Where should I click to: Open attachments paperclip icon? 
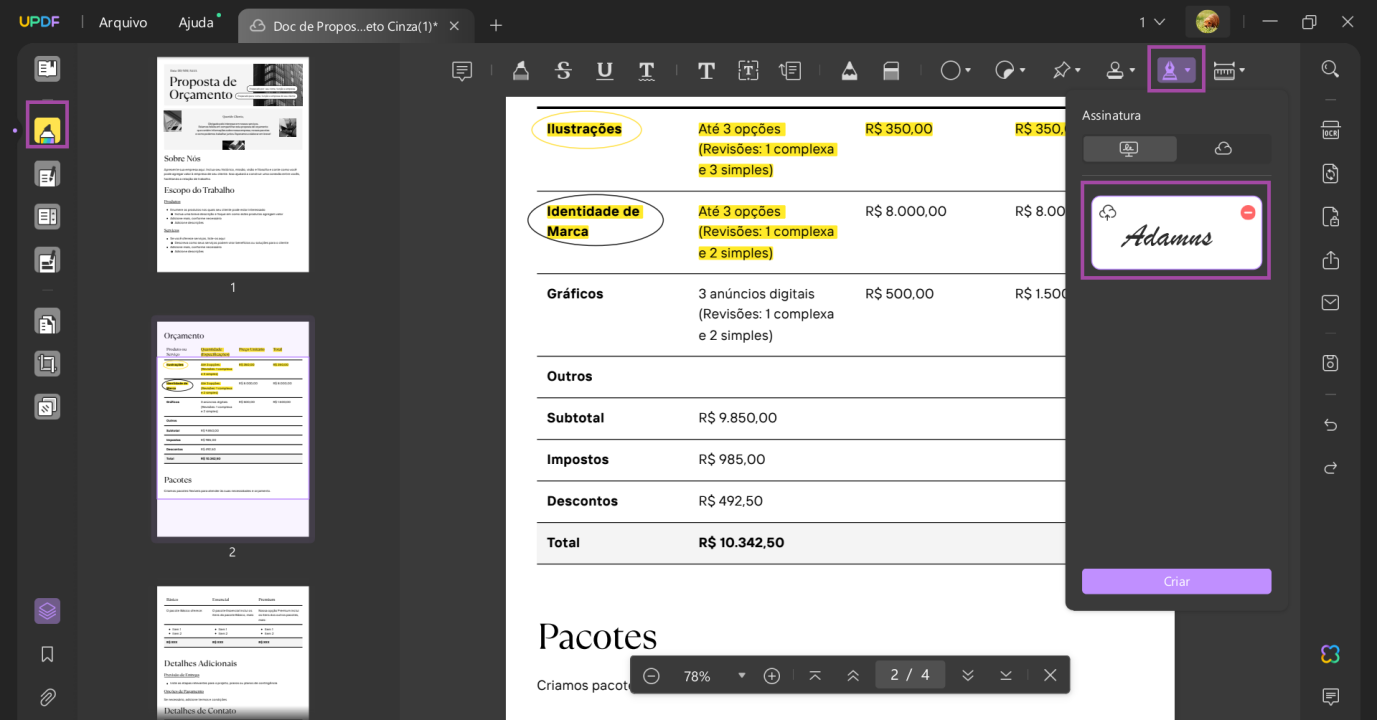47,697
